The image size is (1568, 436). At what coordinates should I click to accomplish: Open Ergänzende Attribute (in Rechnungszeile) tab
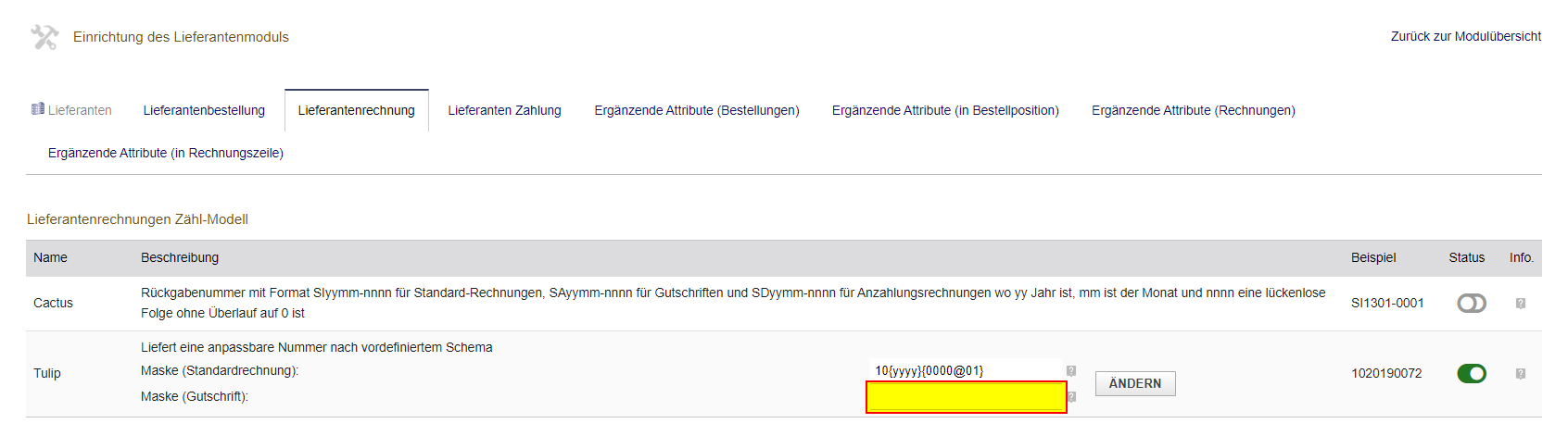(166, 153)
